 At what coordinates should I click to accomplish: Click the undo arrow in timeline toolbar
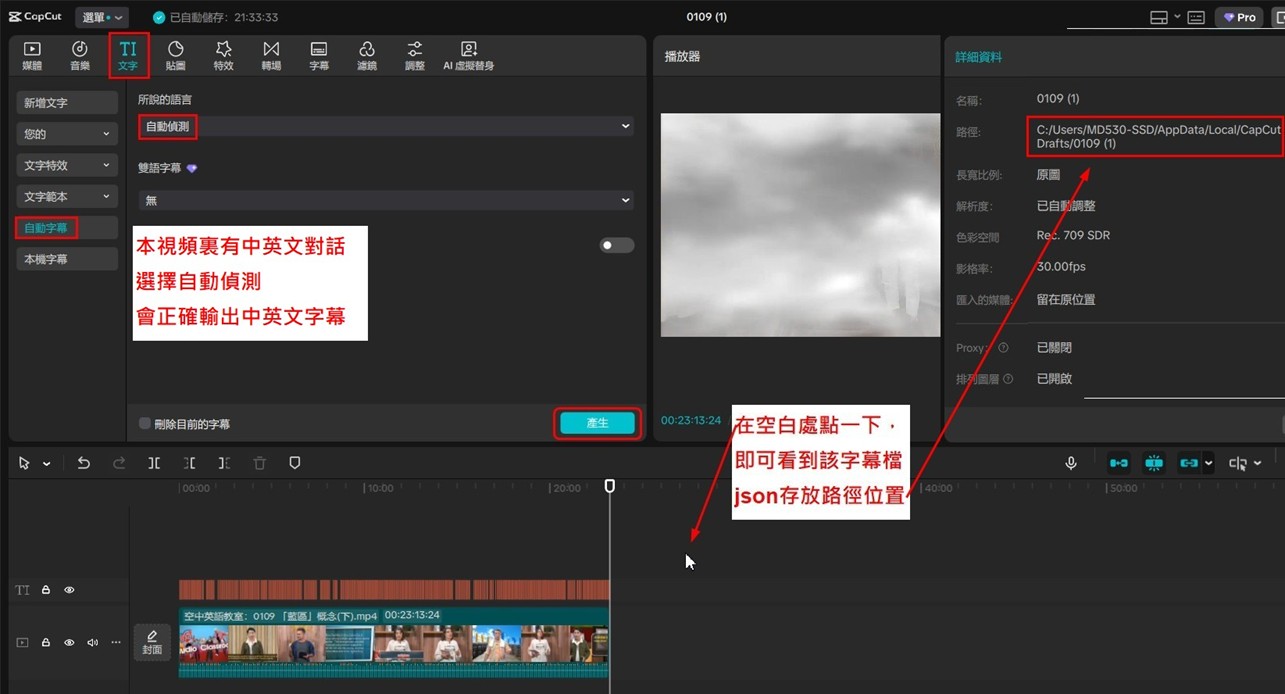click(x=84, y=463)
